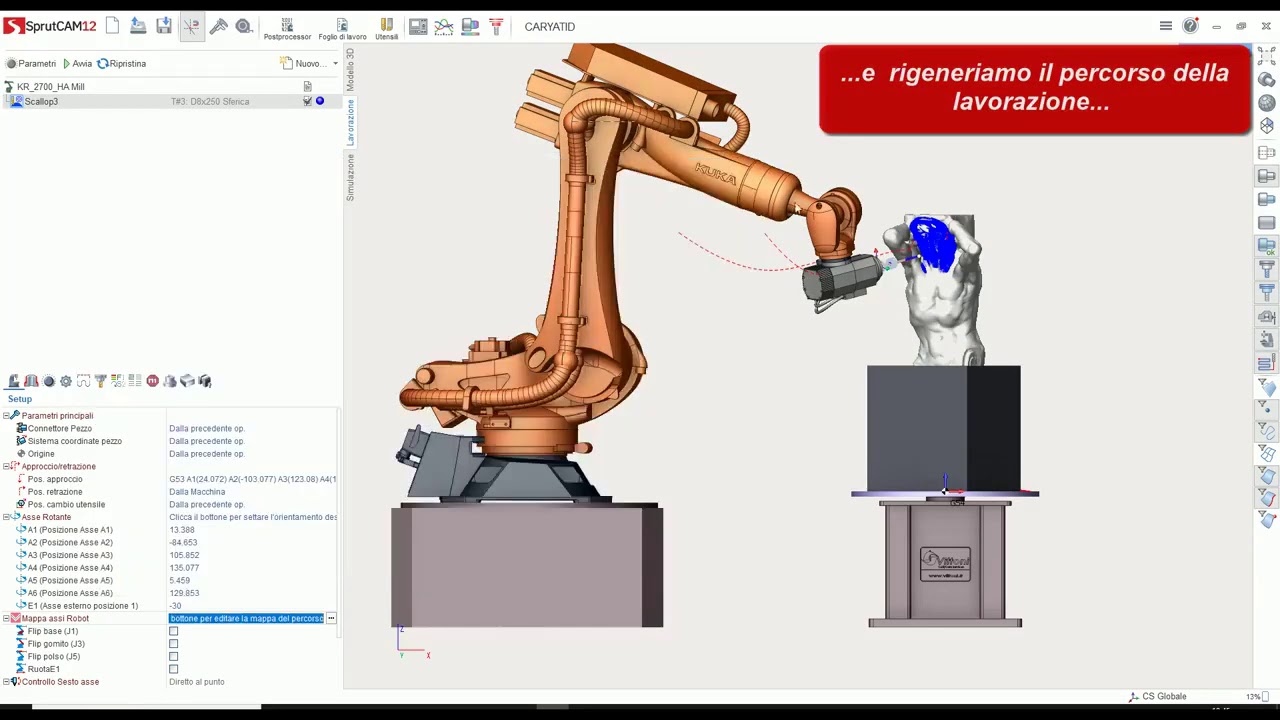Click the Parametri button
Image resolution: width=1280 pixels, height=720 pixels.
(31, 63)
